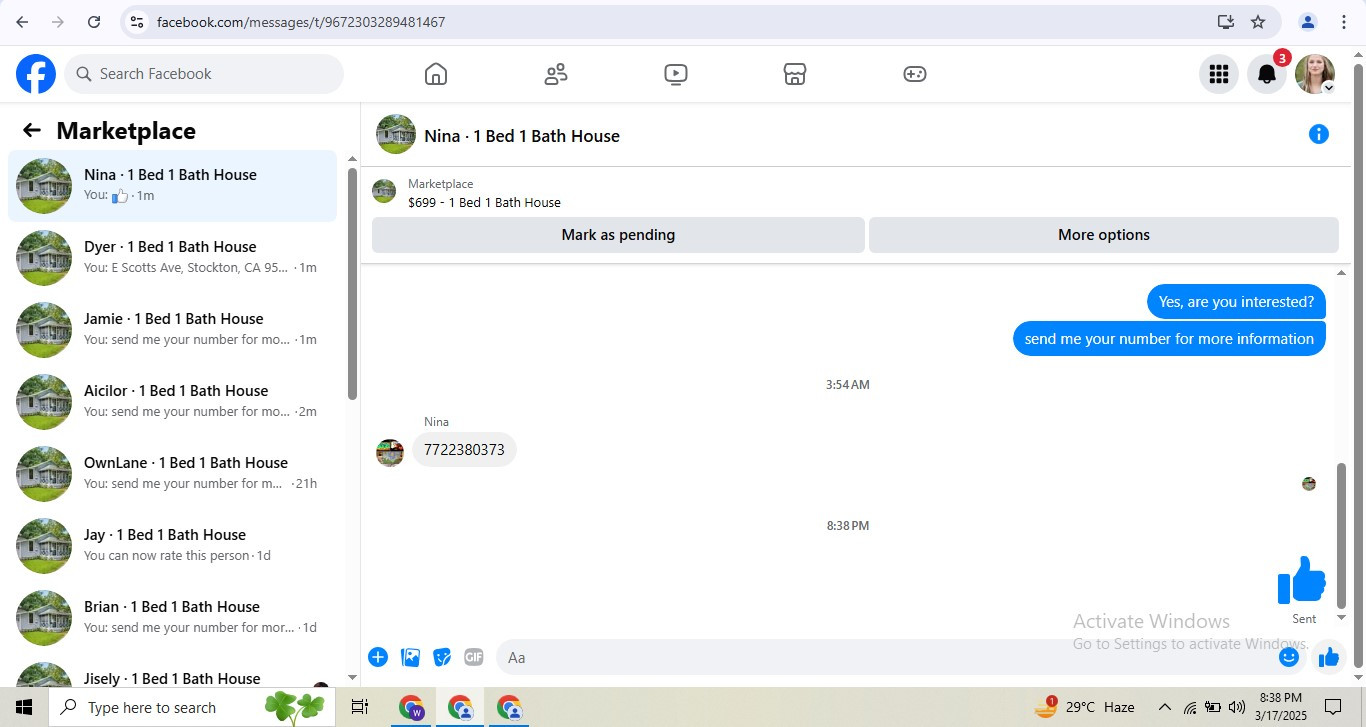Go back using the Marketplace arrow
This screenshot has width=1366, height=727.
point(32,131)
